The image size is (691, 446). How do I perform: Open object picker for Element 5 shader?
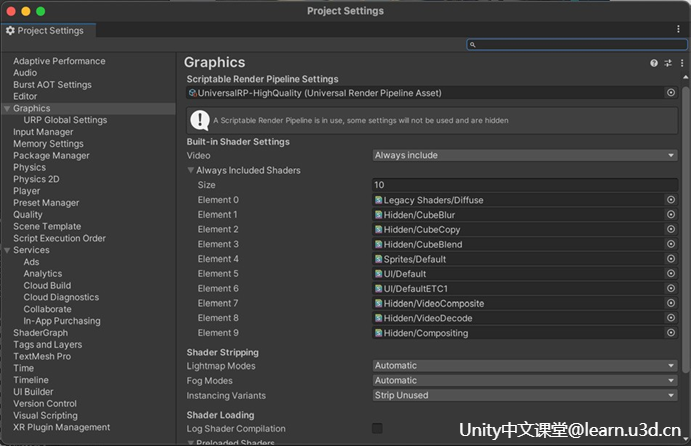click(x=671, y=274)
